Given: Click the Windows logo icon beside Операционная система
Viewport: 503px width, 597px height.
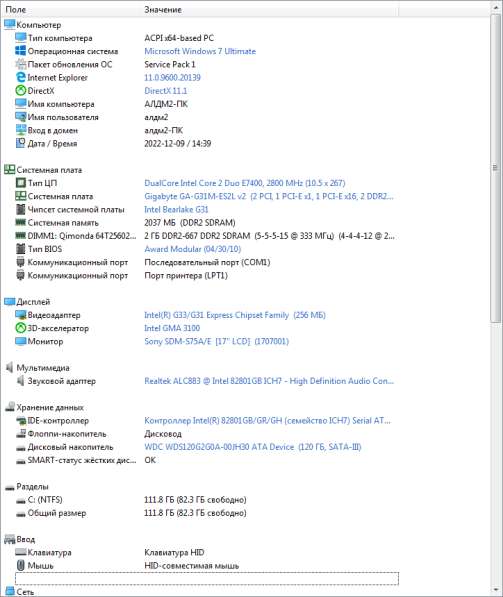Looking at the screenshot, I should click(x=20, y=51).
